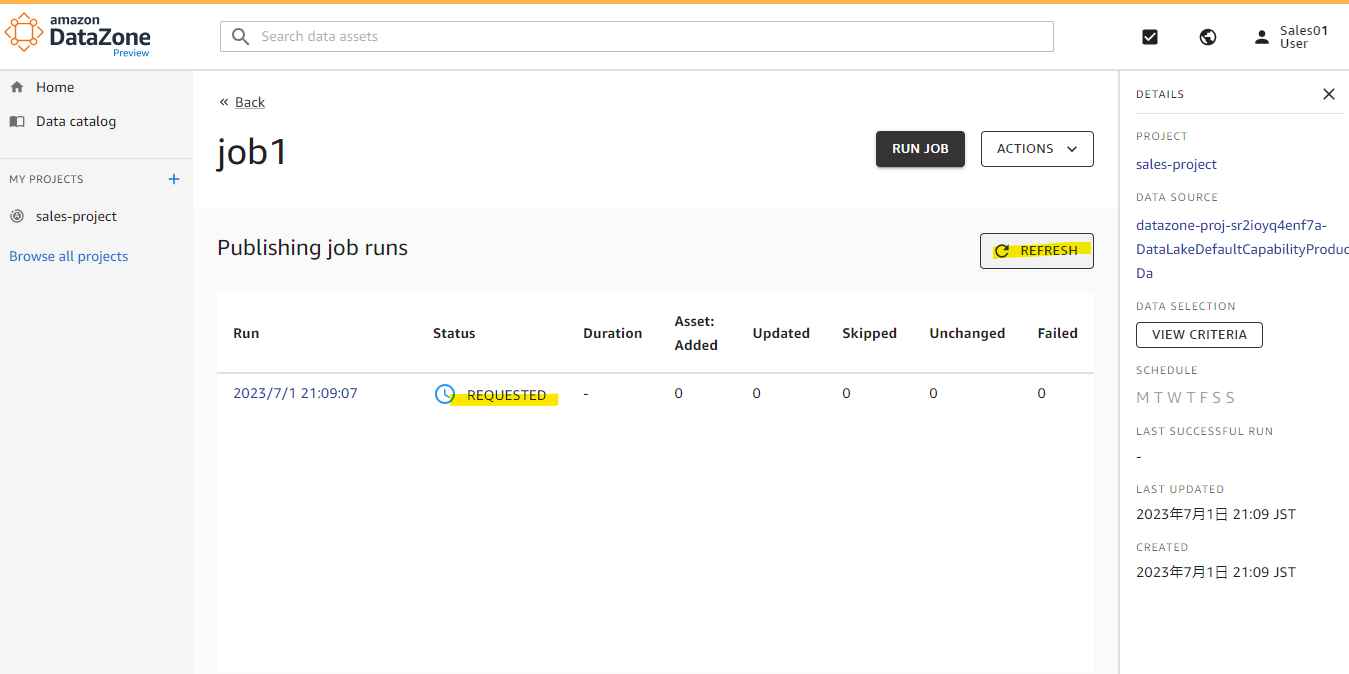Screen dimensions: 1349x674
Task: Focus the Search data assets field
Action: point(637,36)
